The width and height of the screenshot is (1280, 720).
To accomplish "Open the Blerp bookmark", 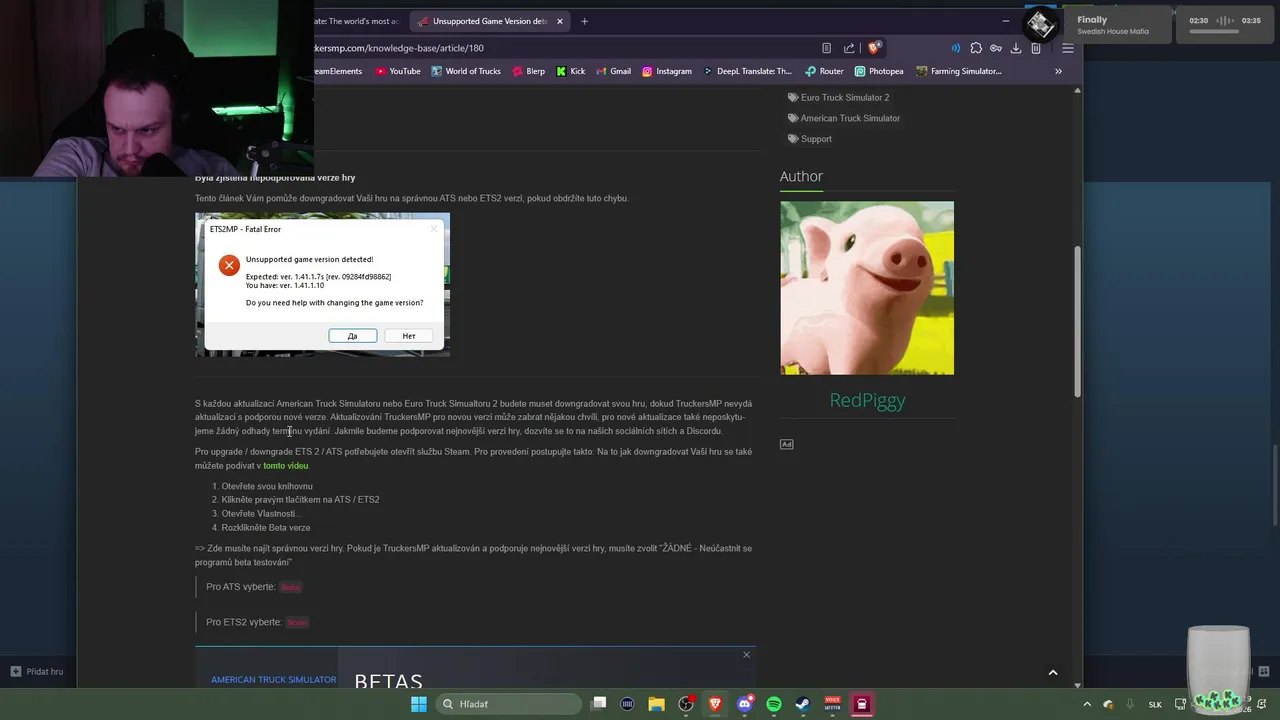I will click(x=528, y=71).
